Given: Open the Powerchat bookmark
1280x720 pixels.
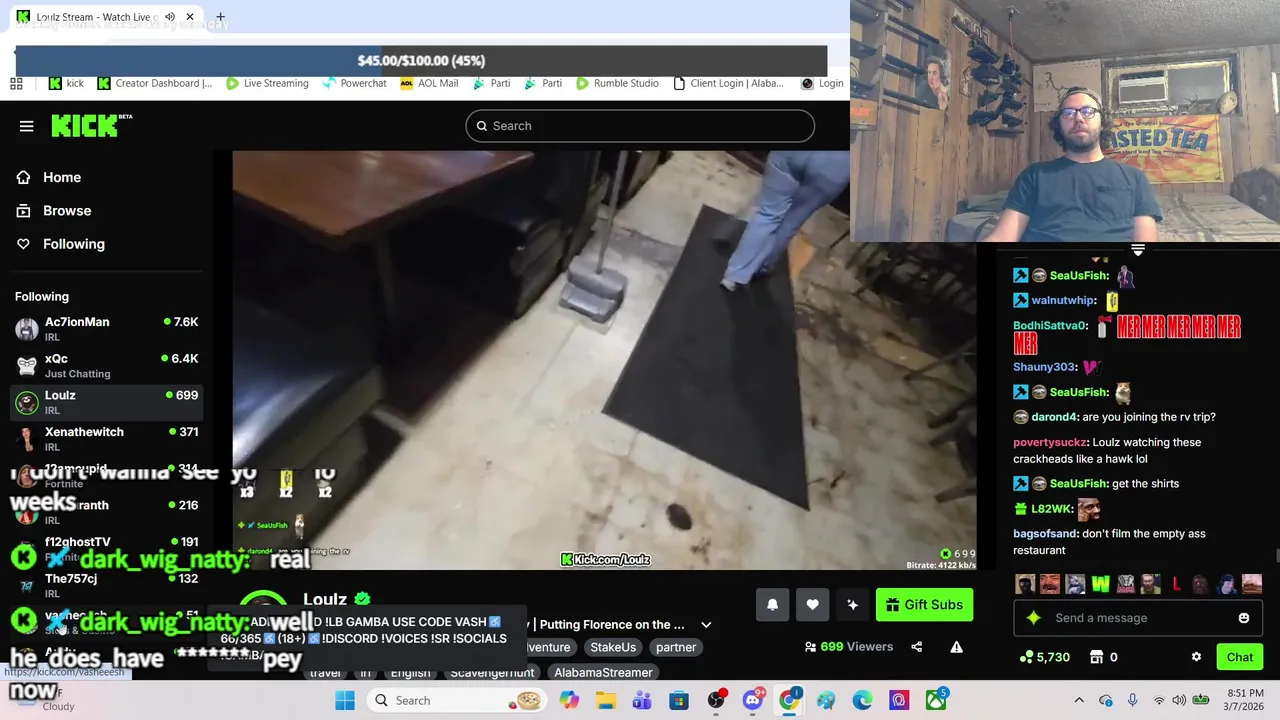Looking at the screenshot, I should [x=354, y=83].
